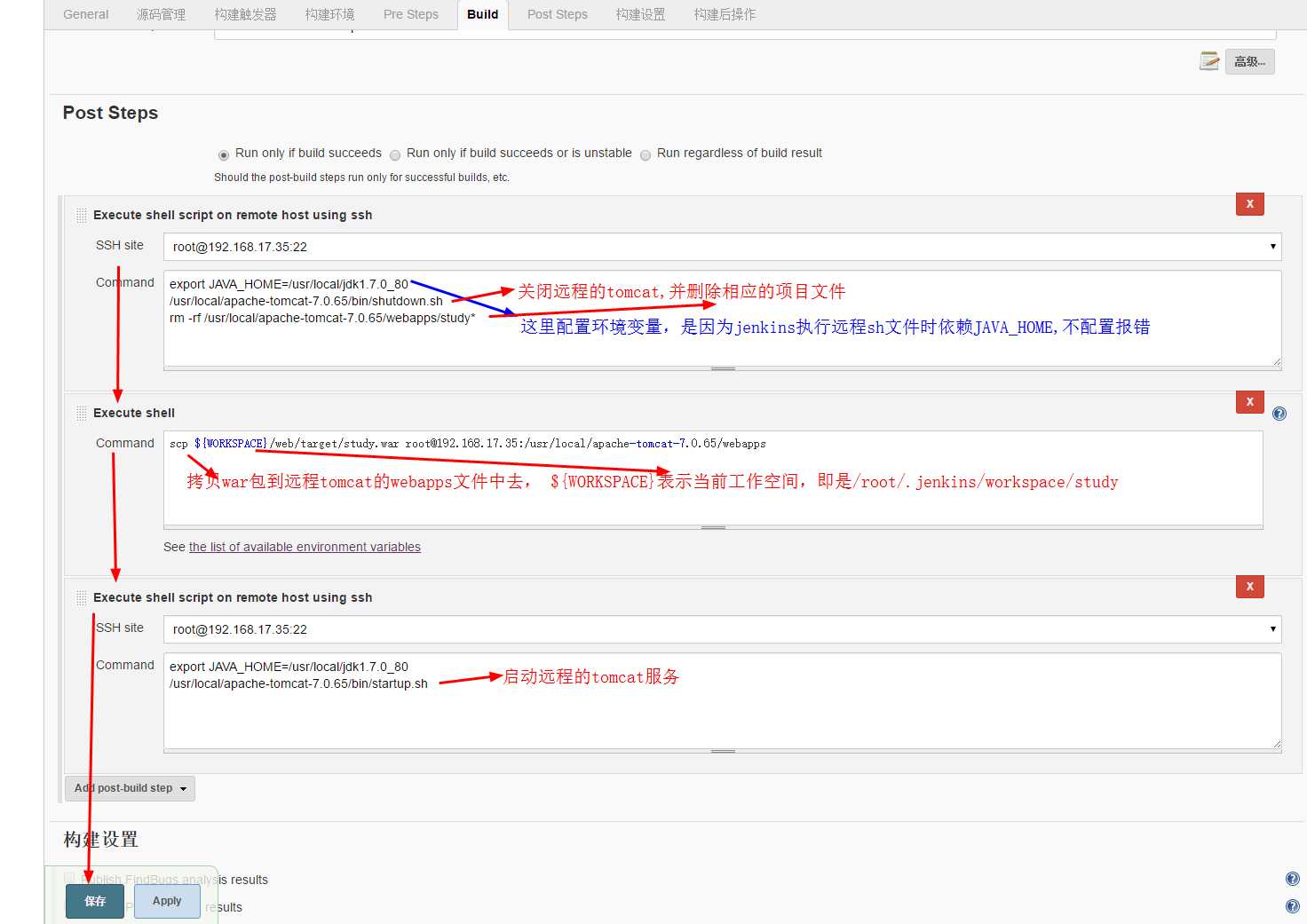Viewport: 1307px width, 924px height.
Task: Click the resize grip of the startup.sh command box
Action: (x=1276, y=744)
